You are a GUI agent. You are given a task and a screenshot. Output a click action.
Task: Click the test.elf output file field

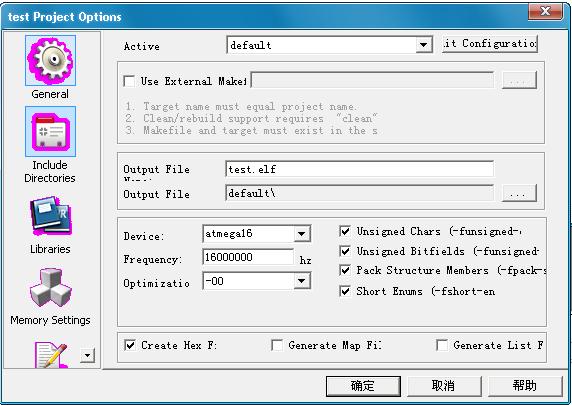359,169
